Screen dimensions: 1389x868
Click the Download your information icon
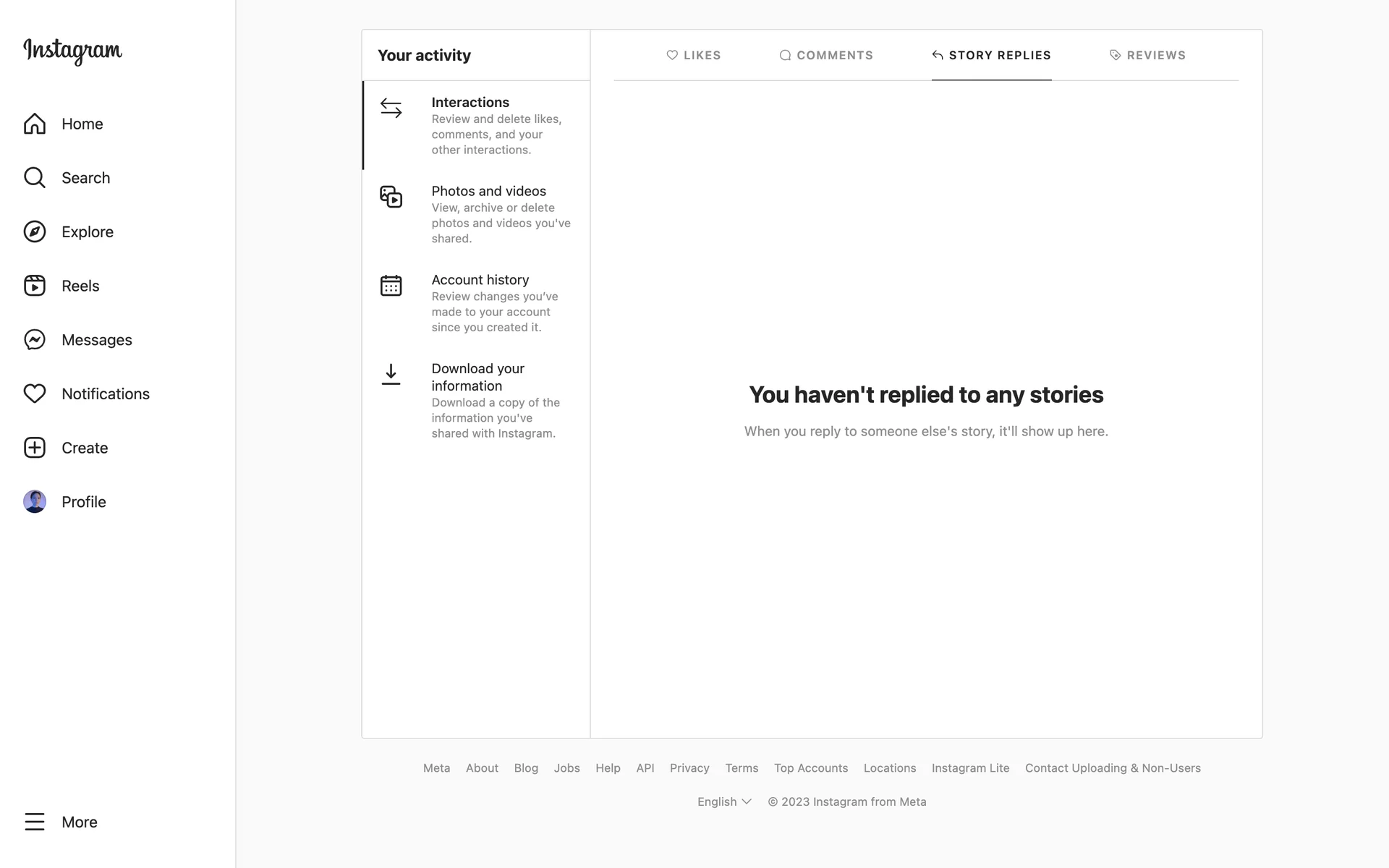click(391, 375)
